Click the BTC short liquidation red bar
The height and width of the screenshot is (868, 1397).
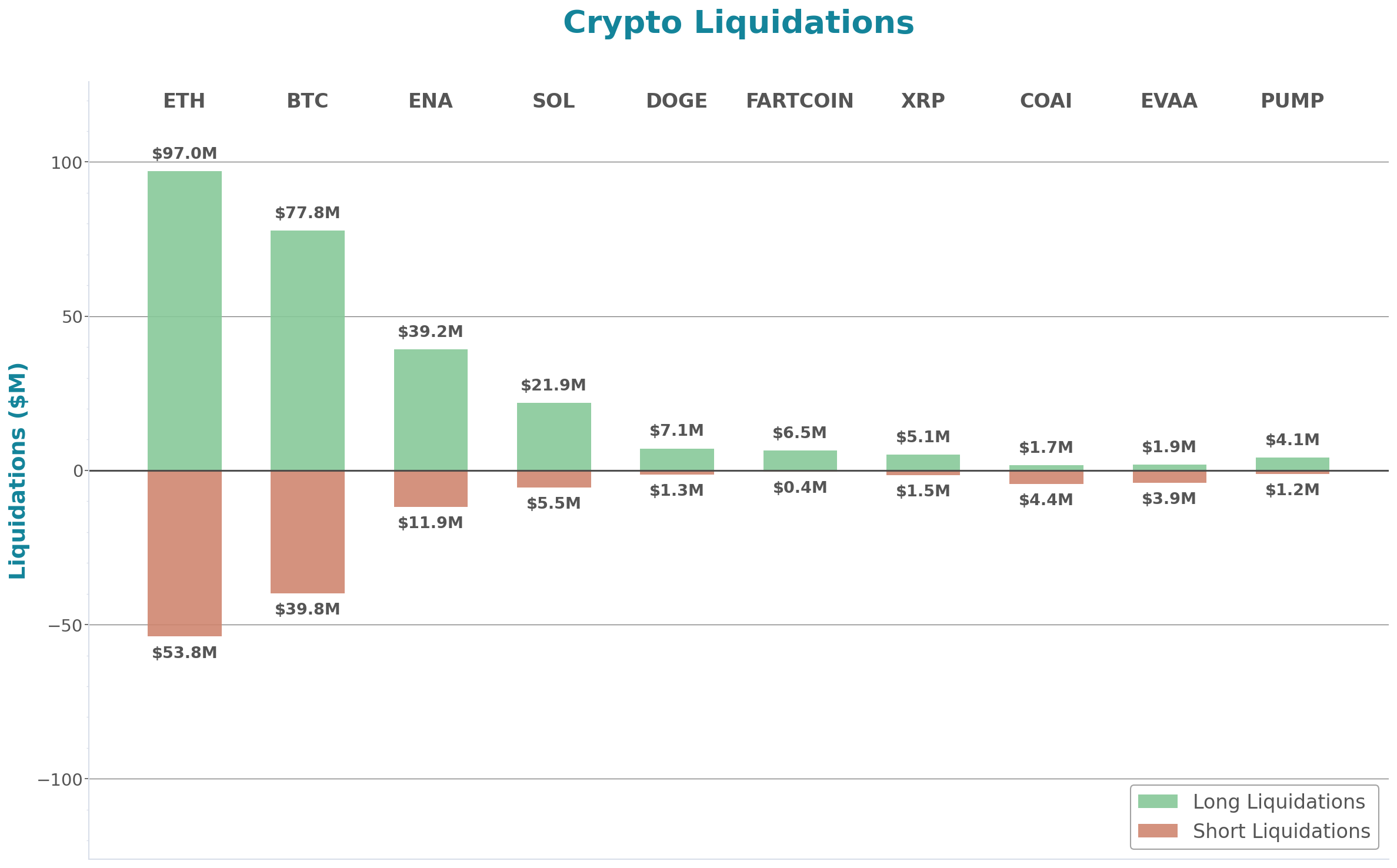pyautogui.click(x=307, y=532)
